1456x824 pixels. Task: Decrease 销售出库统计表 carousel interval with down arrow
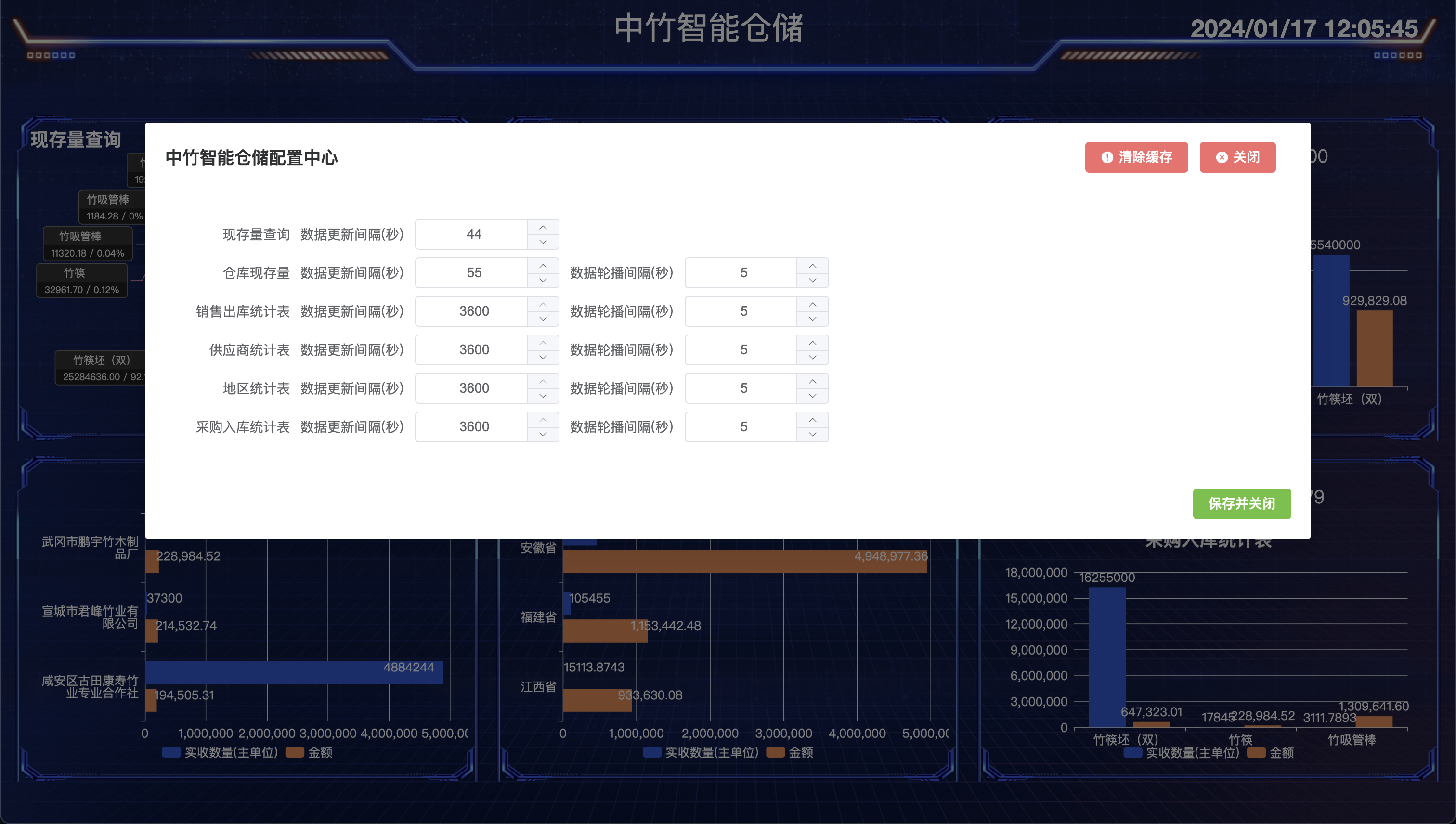pos(812,319)
